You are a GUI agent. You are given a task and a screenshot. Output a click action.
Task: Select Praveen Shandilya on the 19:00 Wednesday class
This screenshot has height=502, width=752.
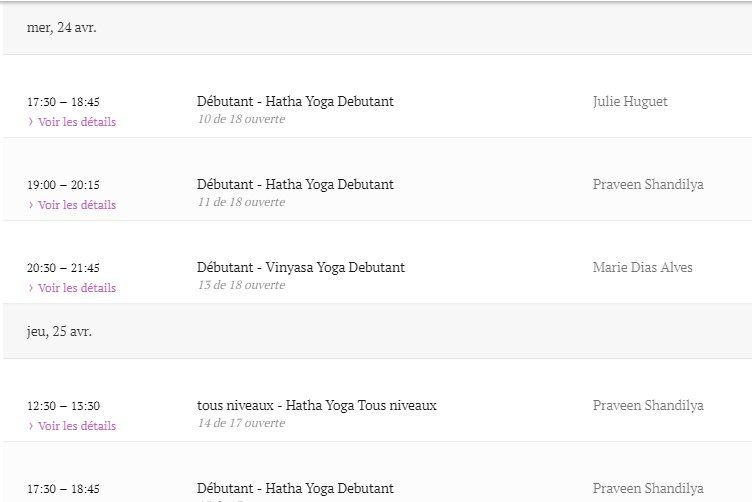pos(648,185)
